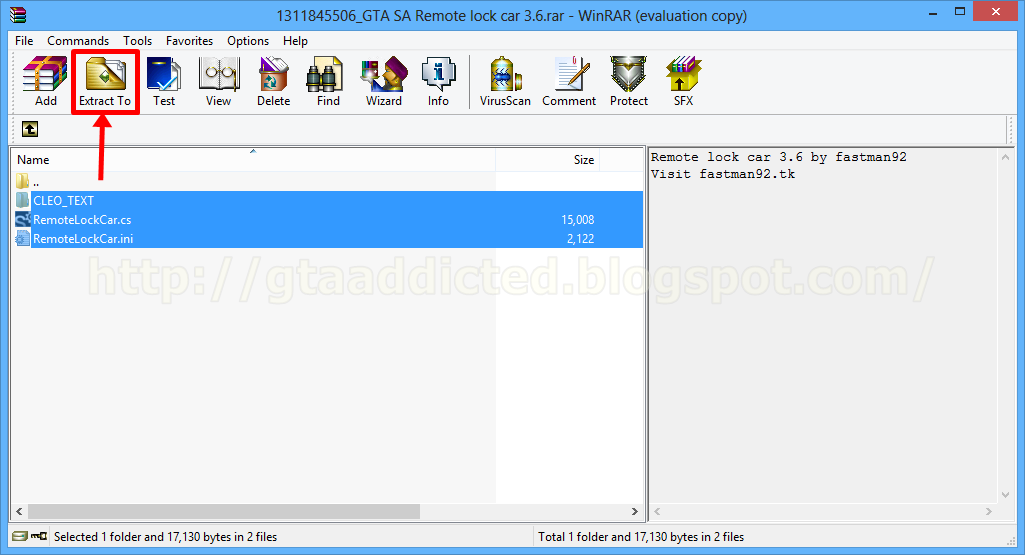1025x555 pixels.
Task: Open the Options menu
Action: click(248, 41)
